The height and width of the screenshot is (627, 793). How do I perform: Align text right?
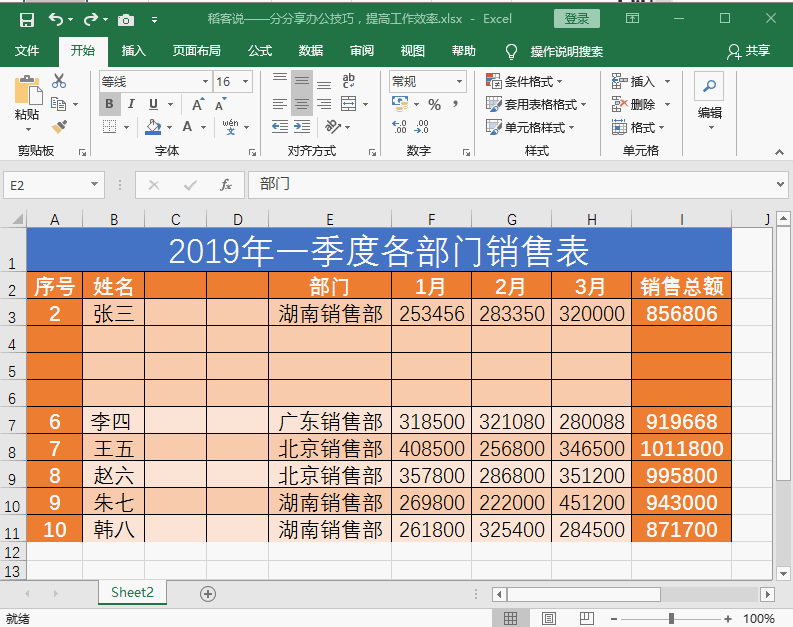pos(324,104)
